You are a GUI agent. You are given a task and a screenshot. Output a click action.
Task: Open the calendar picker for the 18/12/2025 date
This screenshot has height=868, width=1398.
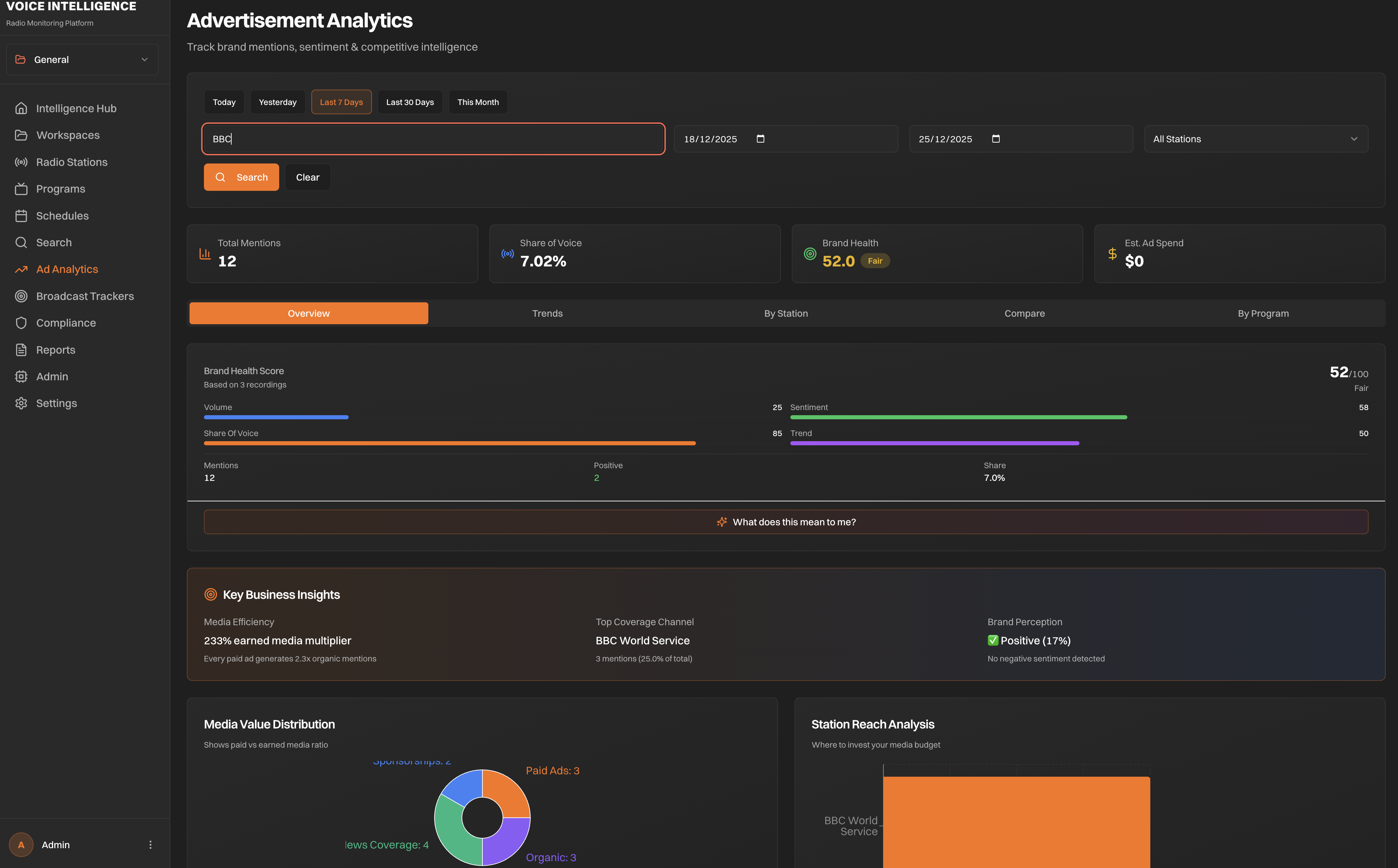point(760,139)
